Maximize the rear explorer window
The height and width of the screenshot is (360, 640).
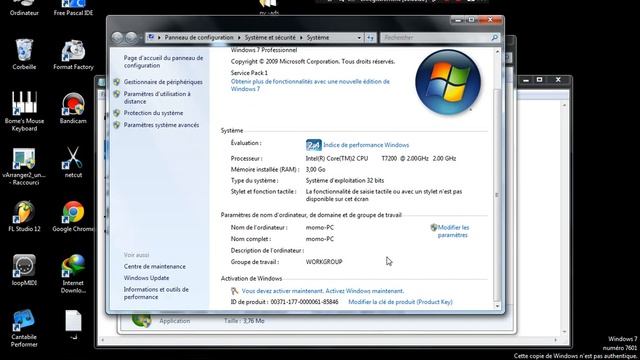pyautogui.click(x=540, y=80)
